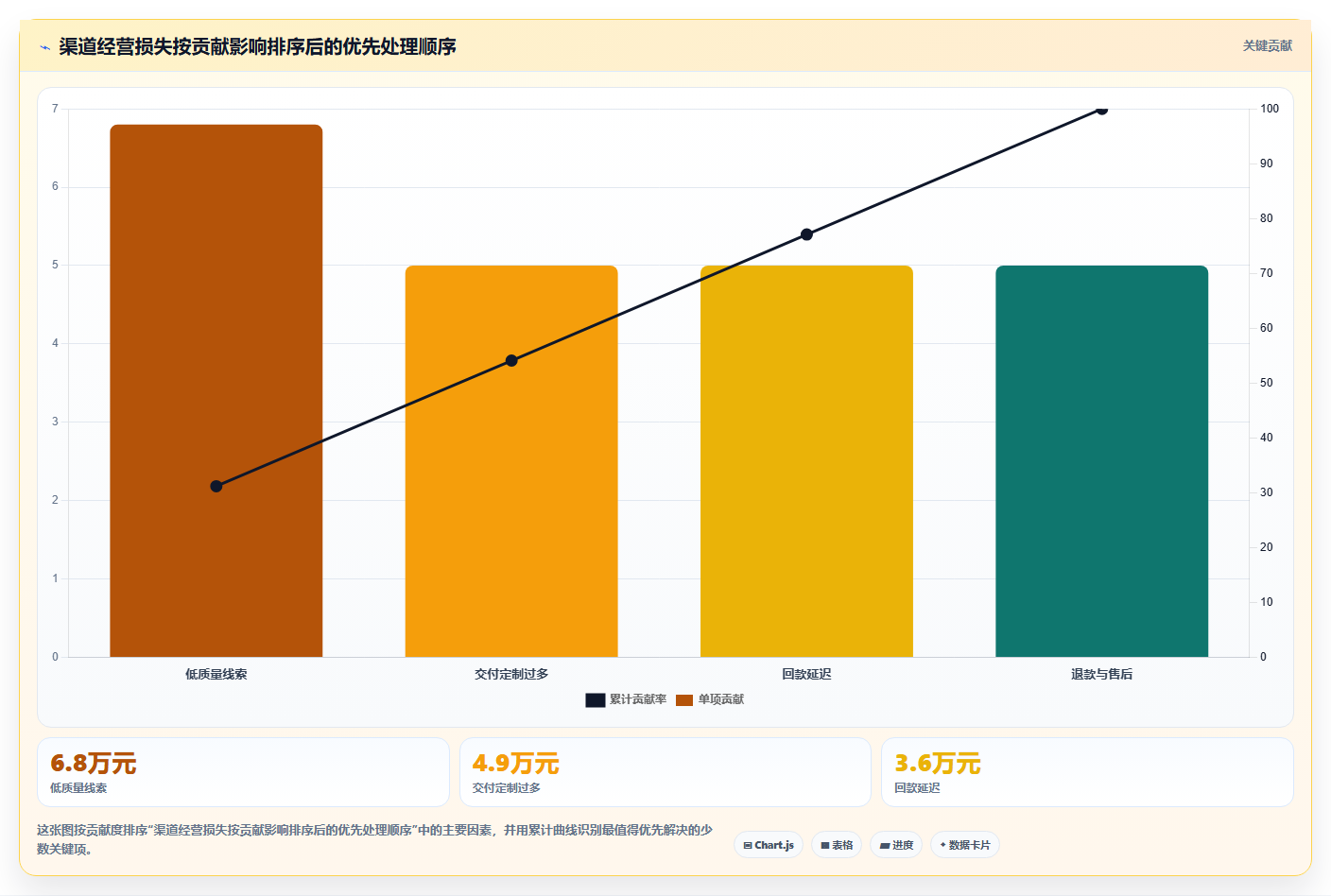1331x896 pixels.
Task: Click the x-axis label 退款与售后
Action: click(1101, 675)
